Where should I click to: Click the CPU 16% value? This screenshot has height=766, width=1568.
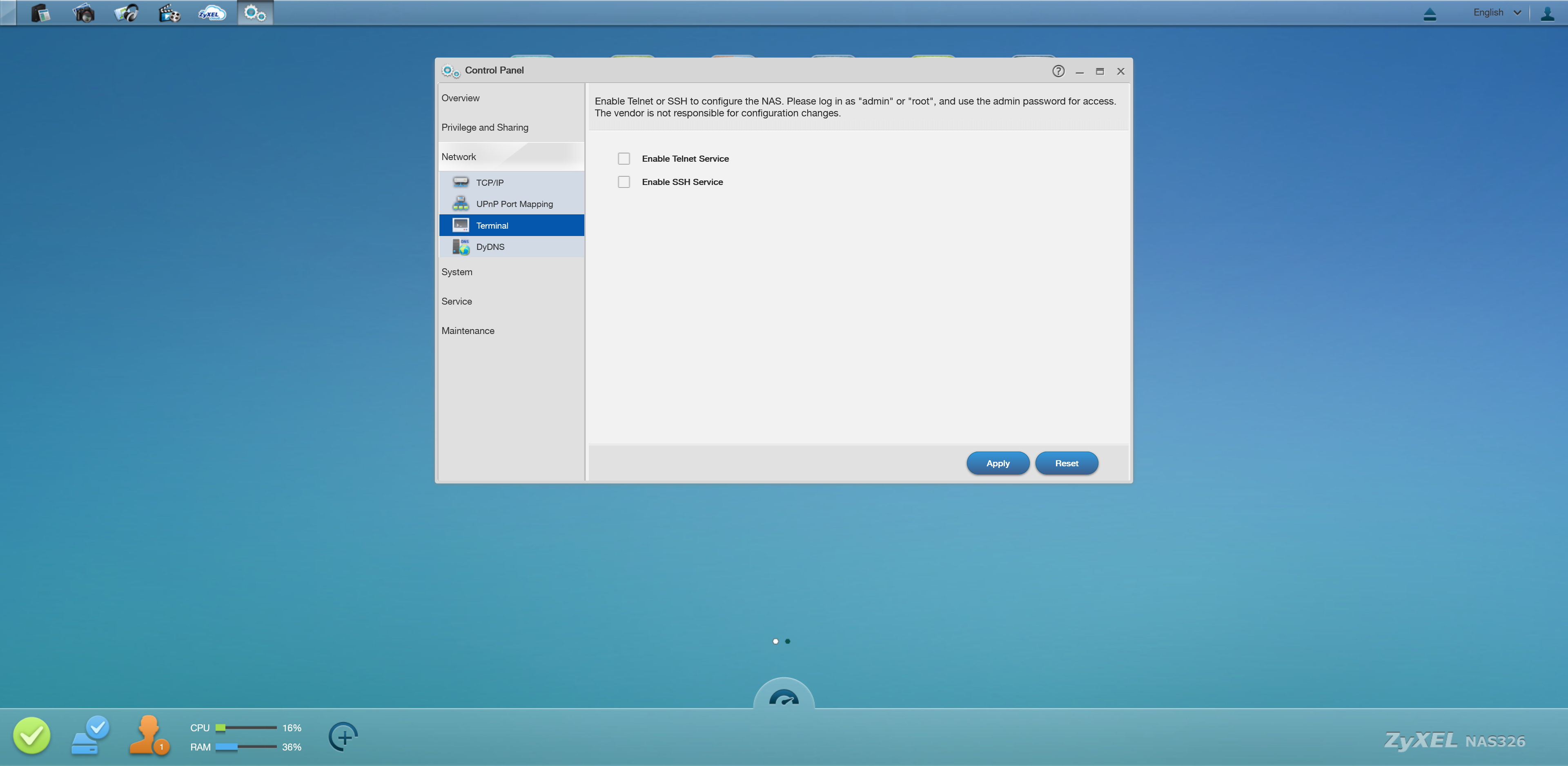tap(292, 728)
